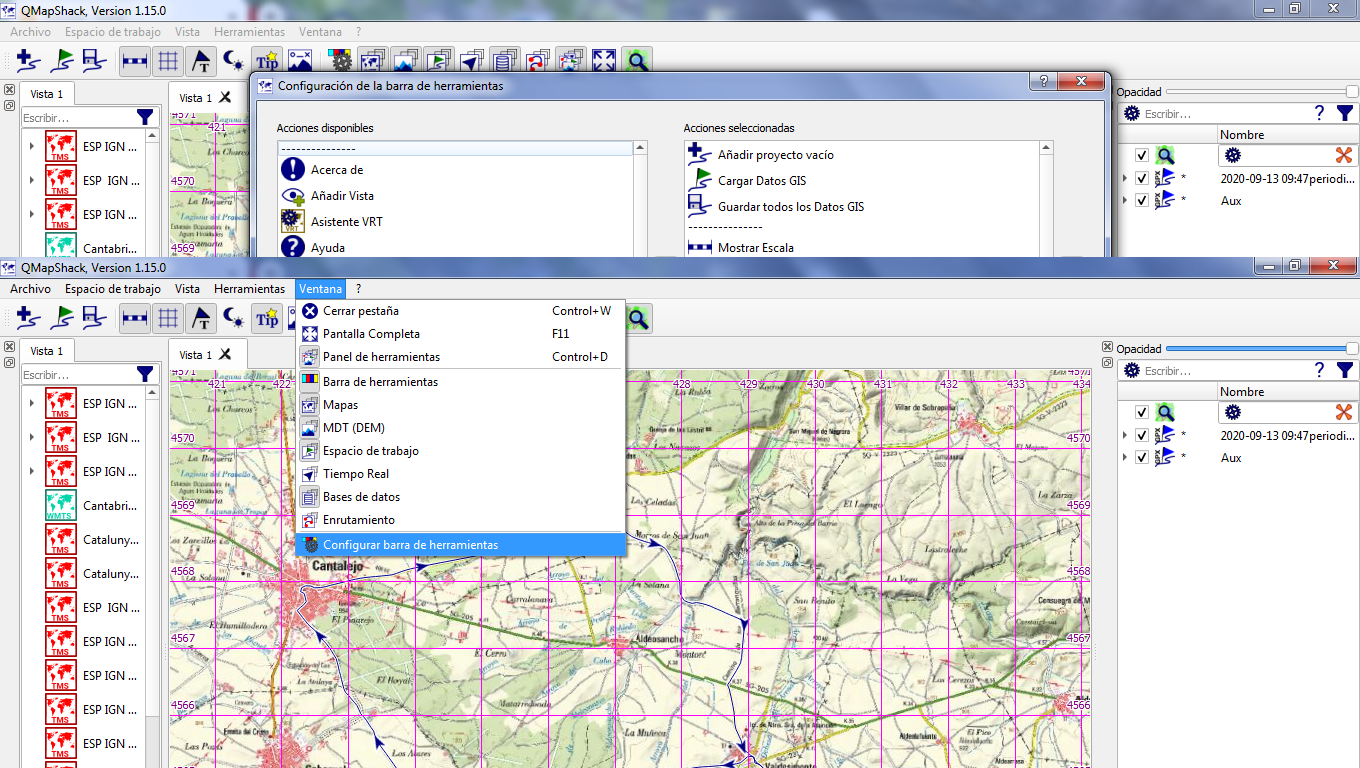
Task: Click workspace filter funnel icon in Ventana-menu window
Action: click(x=1345, y=370)
